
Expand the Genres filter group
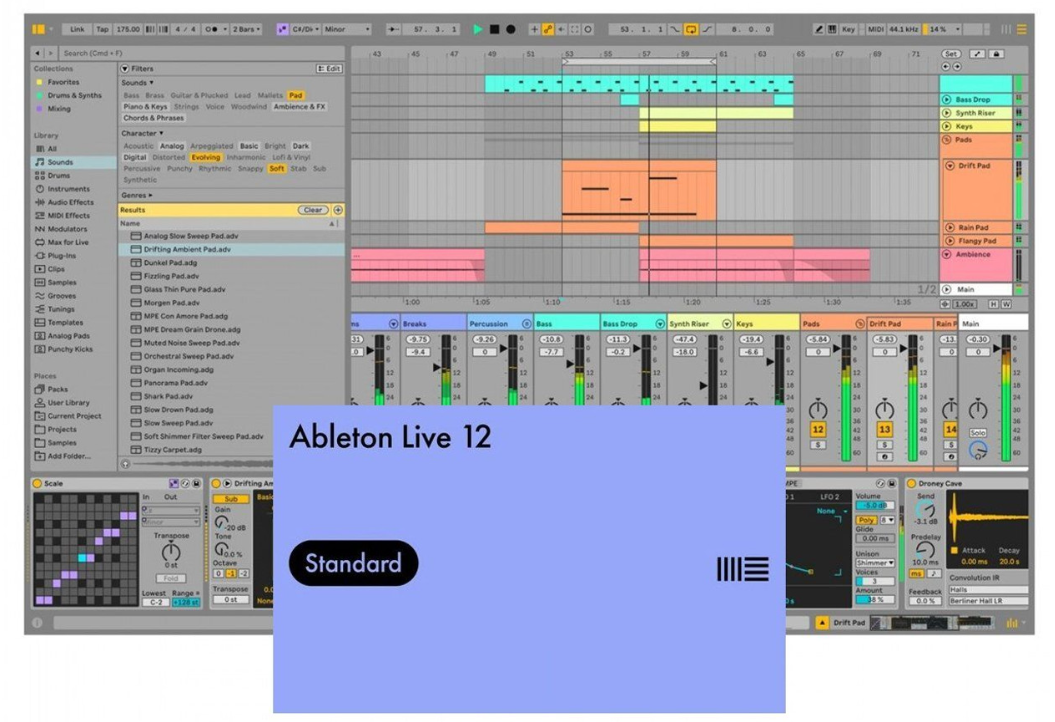pyautogui.click(x=137, y=195)
